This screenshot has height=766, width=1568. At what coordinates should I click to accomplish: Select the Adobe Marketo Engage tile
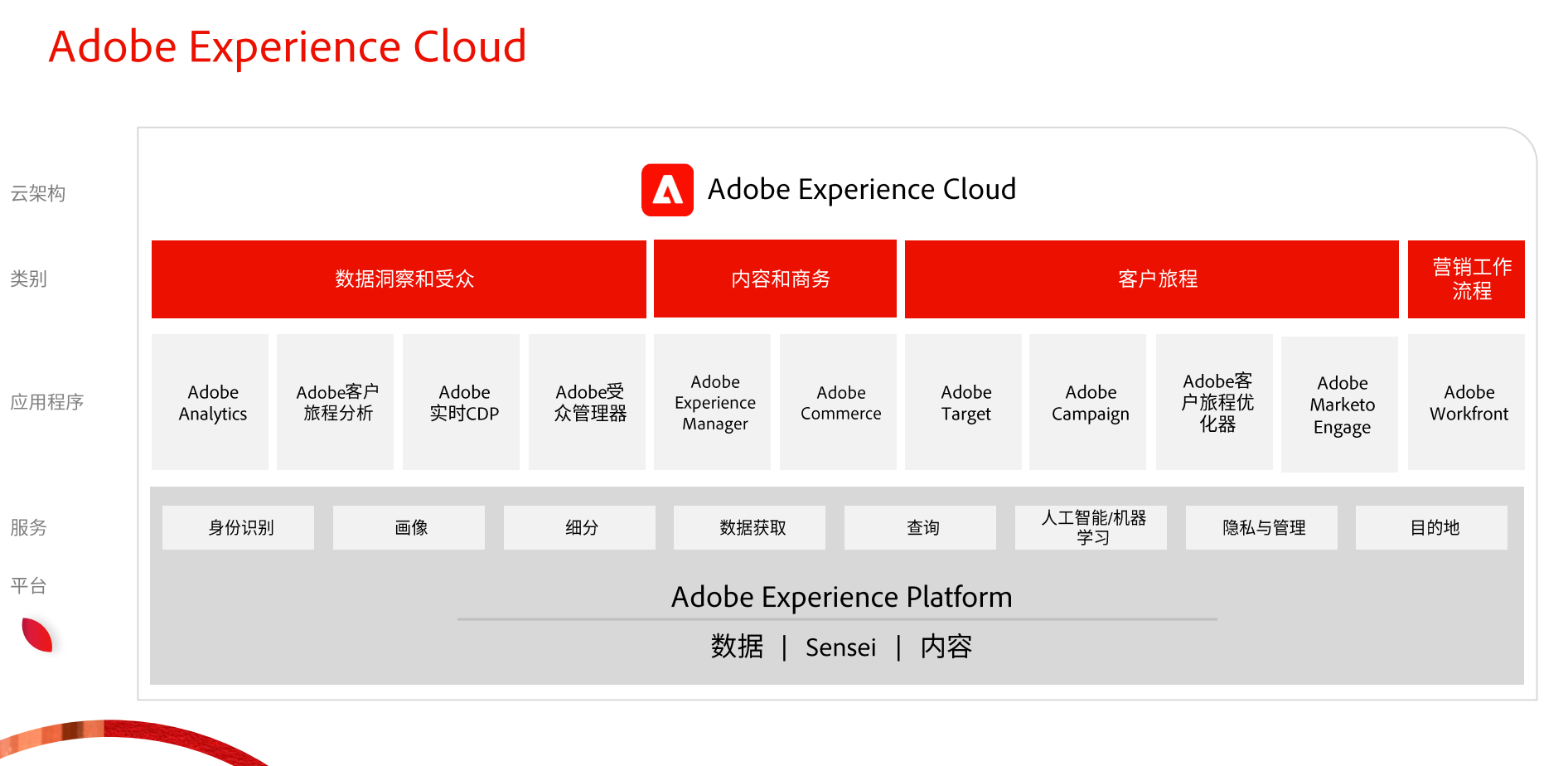(1340, 405)
